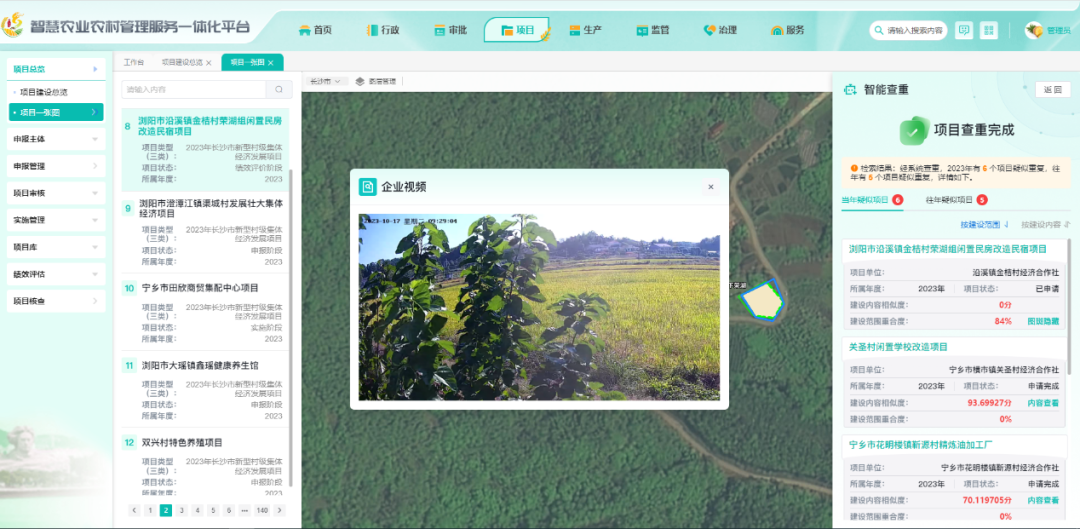Open the 生产 top navigation menu
The width and height of the screenshot is (1080, 529).
click(x=585, y=30)
